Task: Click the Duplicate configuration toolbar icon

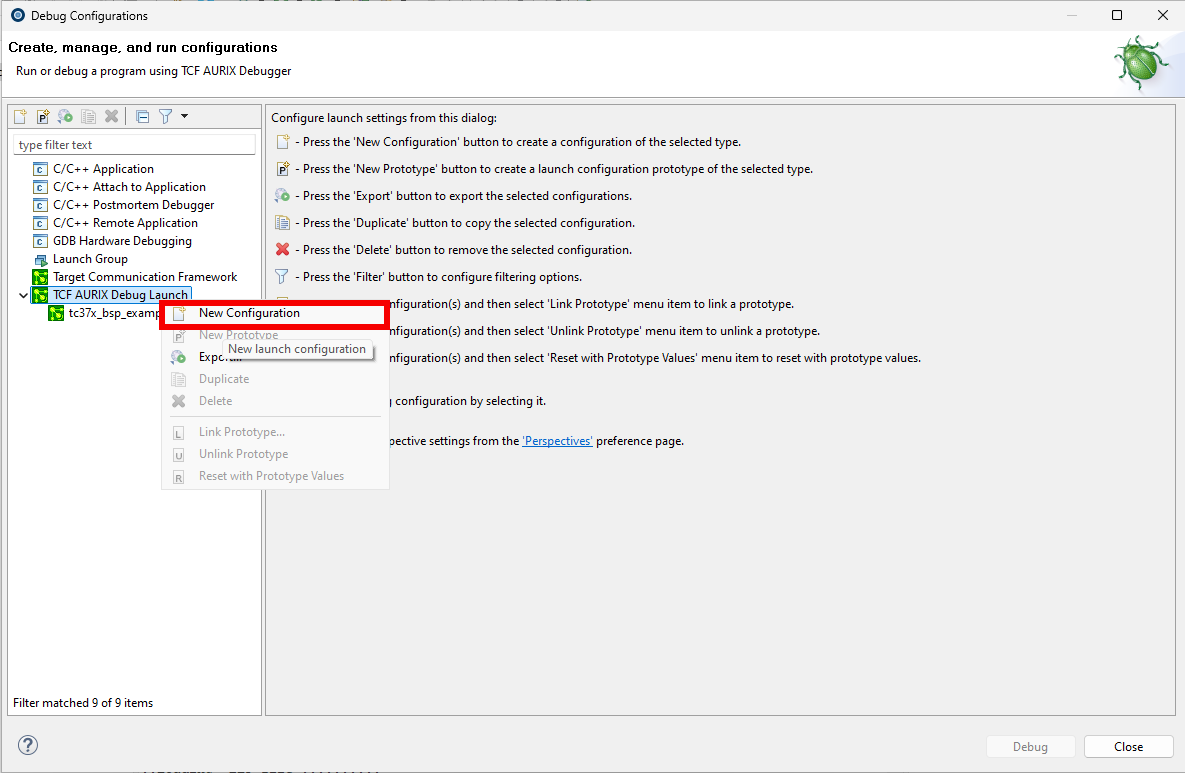Action: (88, 116)
